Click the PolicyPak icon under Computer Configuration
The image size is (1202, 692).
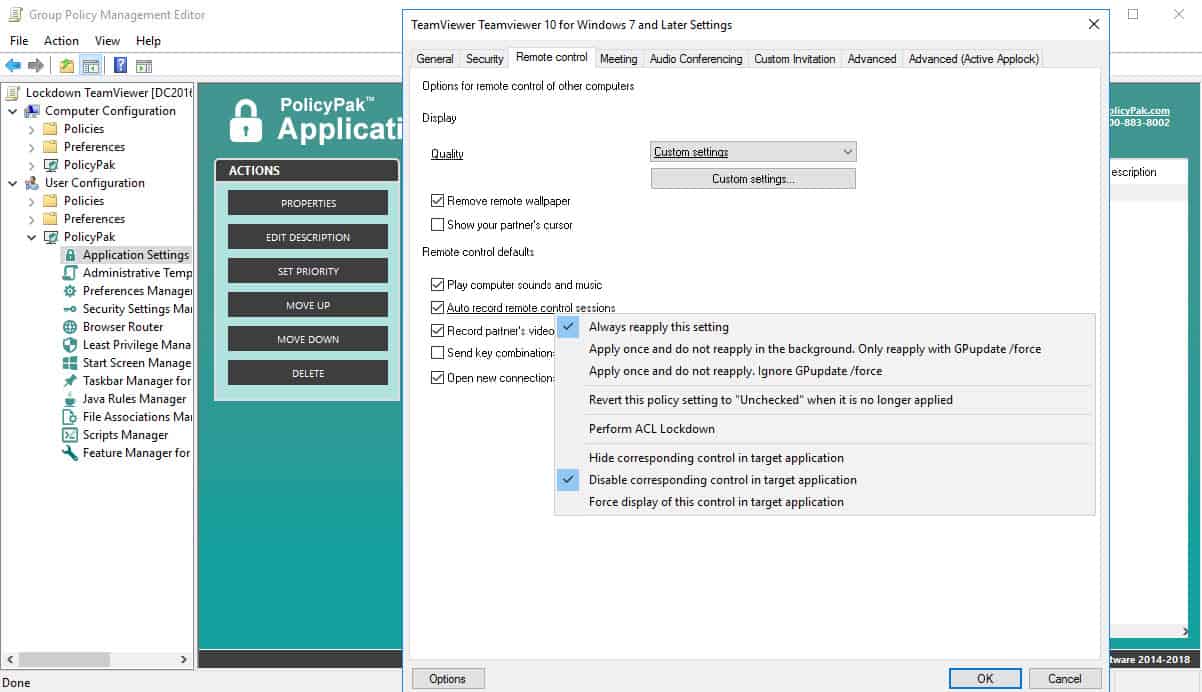coord(50,165)
